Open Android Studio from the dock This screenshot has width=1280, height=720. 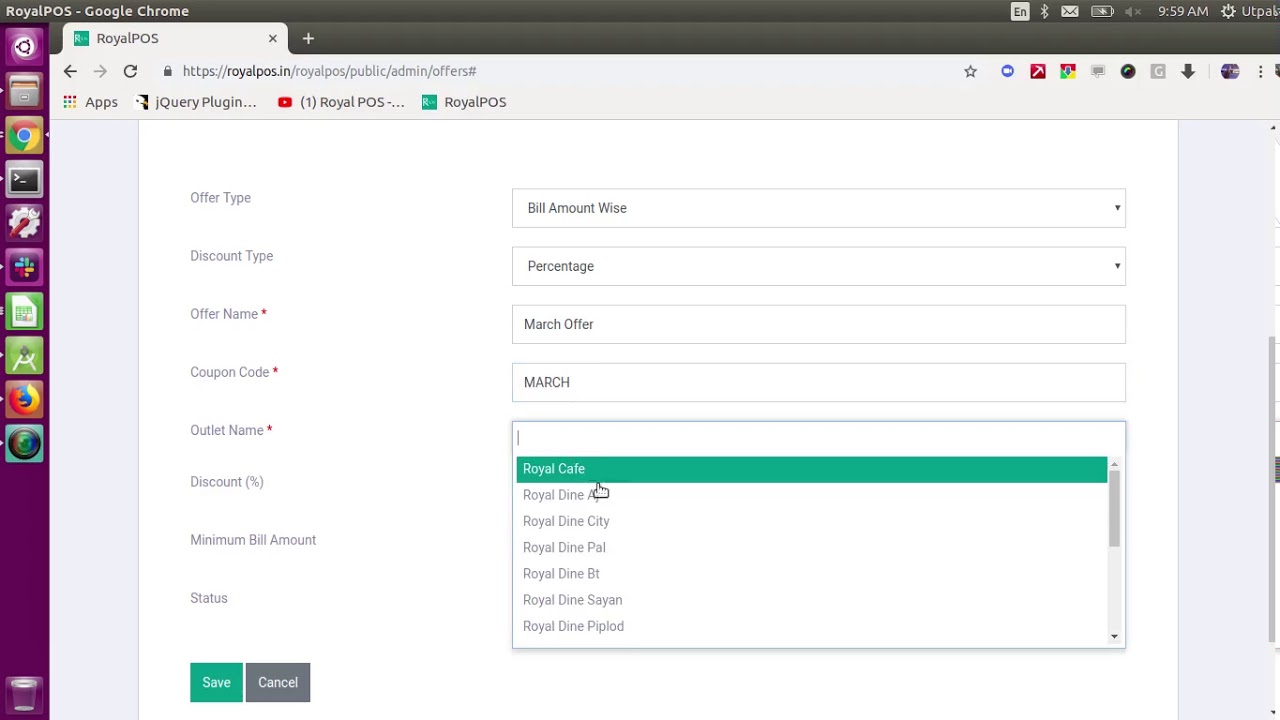click(x=24, y=355)
